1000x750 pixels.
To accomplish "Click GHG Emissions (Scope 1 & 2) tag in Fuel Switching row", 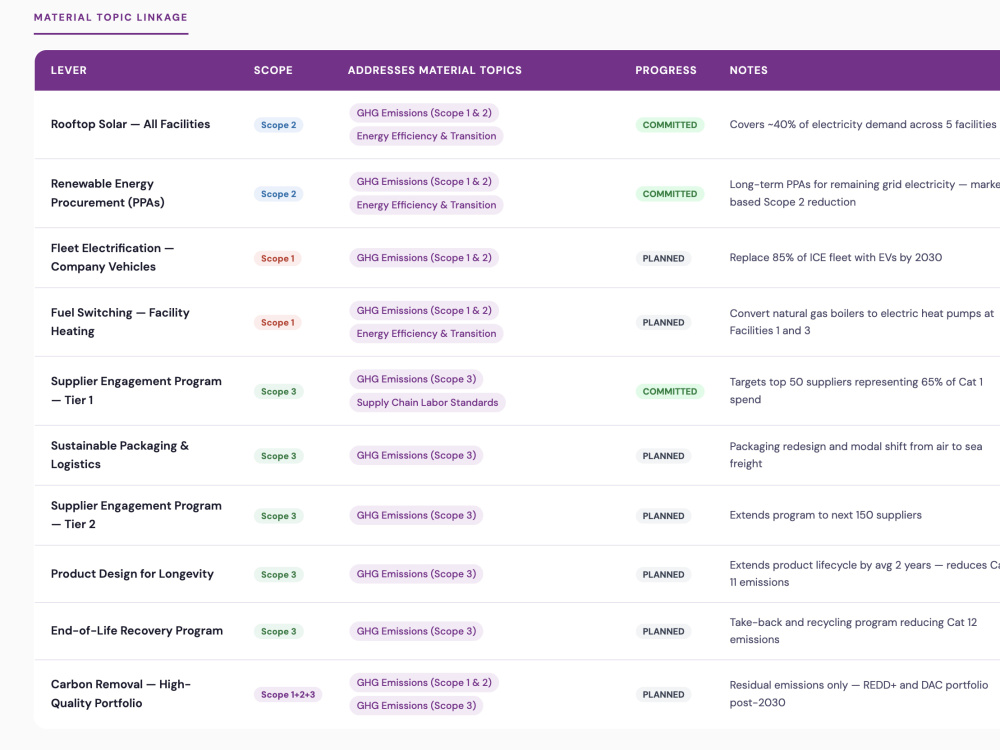I will pos(424,311).
